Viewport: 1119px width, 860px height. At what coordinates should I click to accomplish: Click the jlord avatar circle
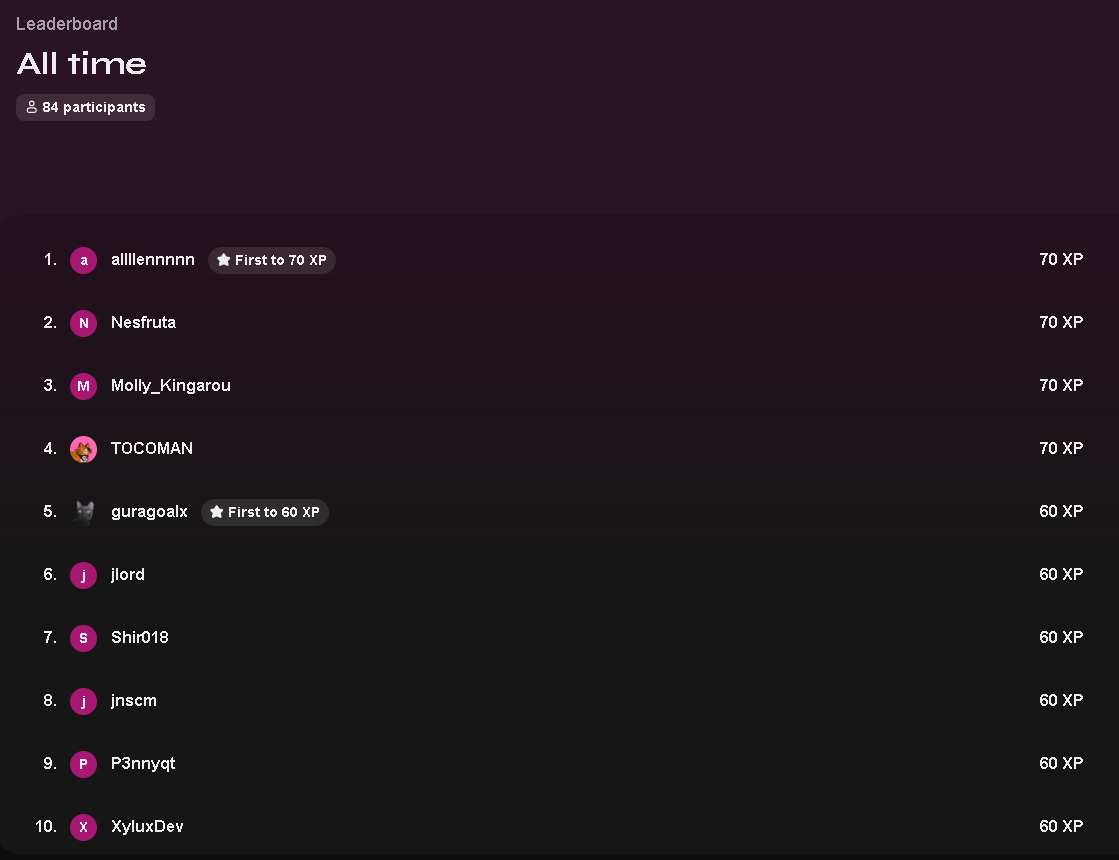point(83,575)
